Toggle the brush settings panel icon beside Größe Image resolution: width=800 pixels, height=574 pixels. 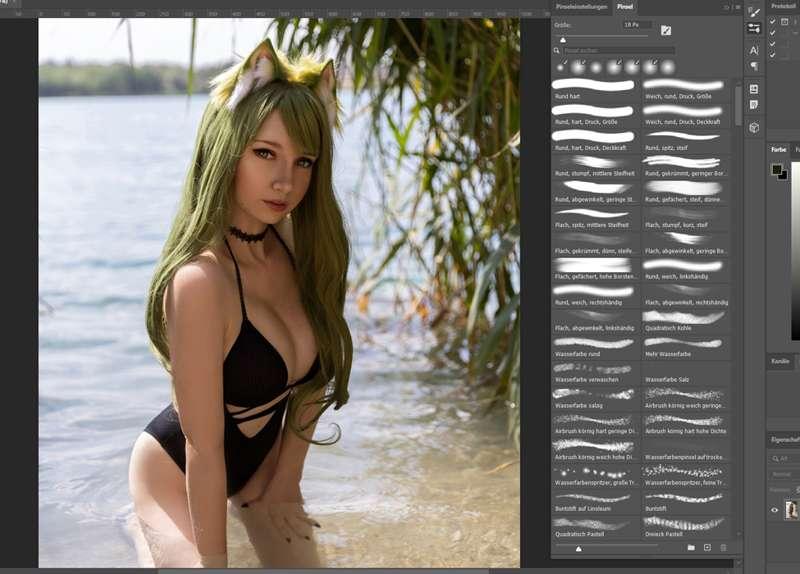coord(666,31)
